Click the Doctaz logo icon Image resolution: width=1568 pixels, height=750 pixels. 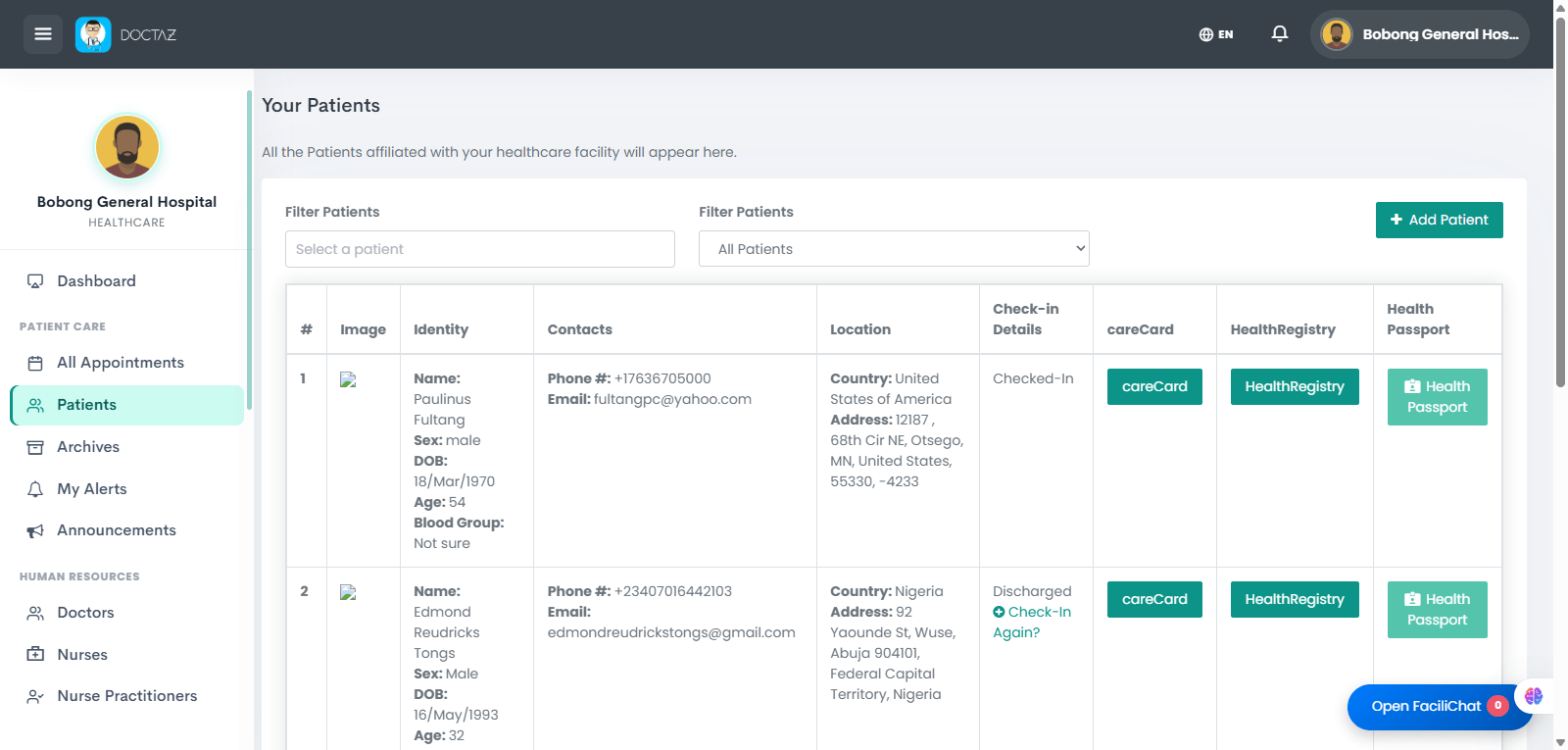(93, 34)
